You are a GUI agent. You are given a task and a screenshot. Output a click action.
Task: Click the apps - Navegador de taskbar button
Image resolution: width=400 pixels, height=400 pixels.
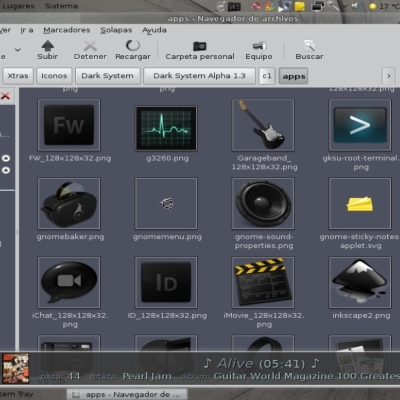pos(126,395)
